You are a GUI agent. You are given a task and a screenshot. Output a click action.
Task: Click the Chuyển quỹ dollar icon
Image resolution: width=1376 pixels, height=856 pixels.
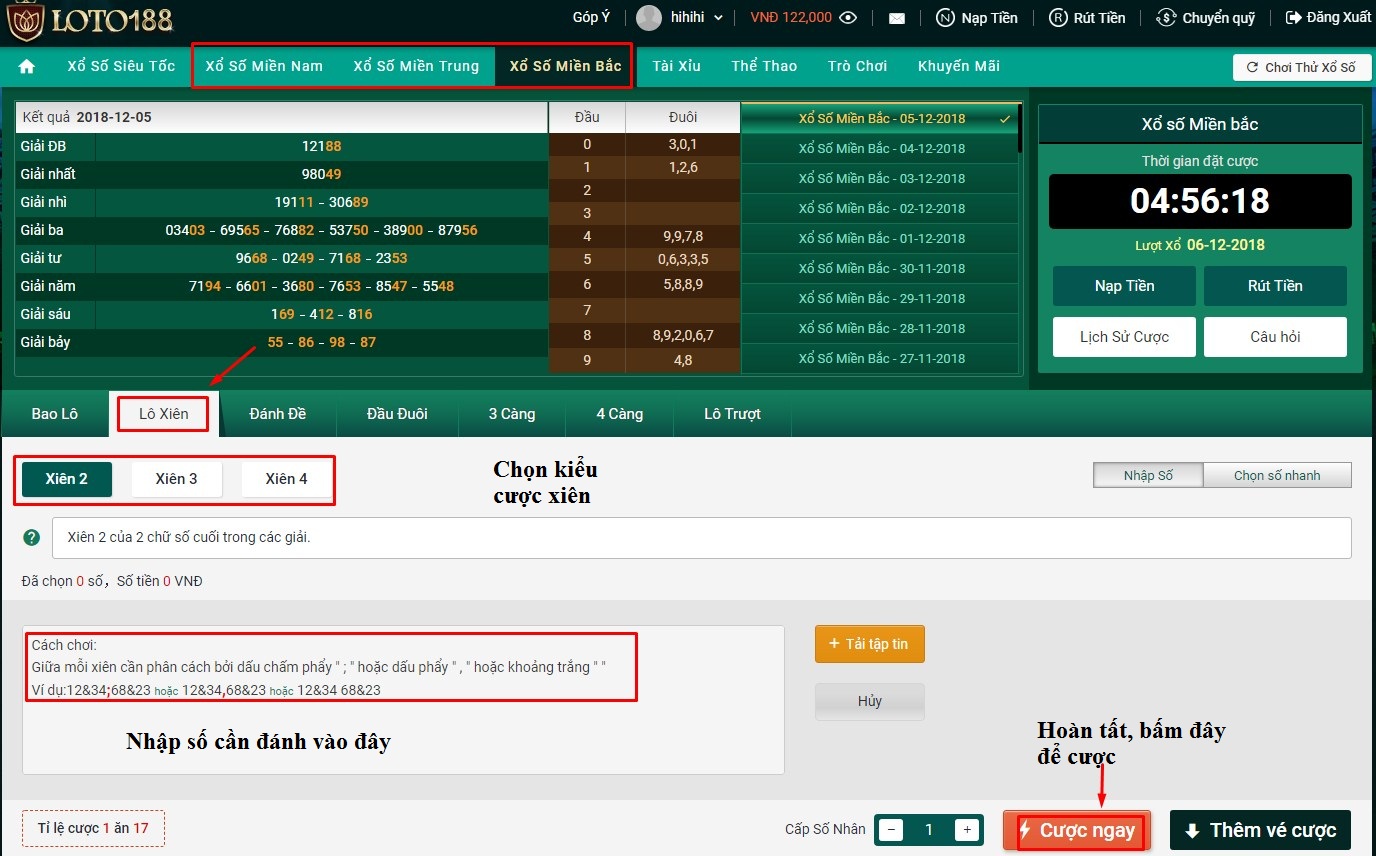(1166, 18)
